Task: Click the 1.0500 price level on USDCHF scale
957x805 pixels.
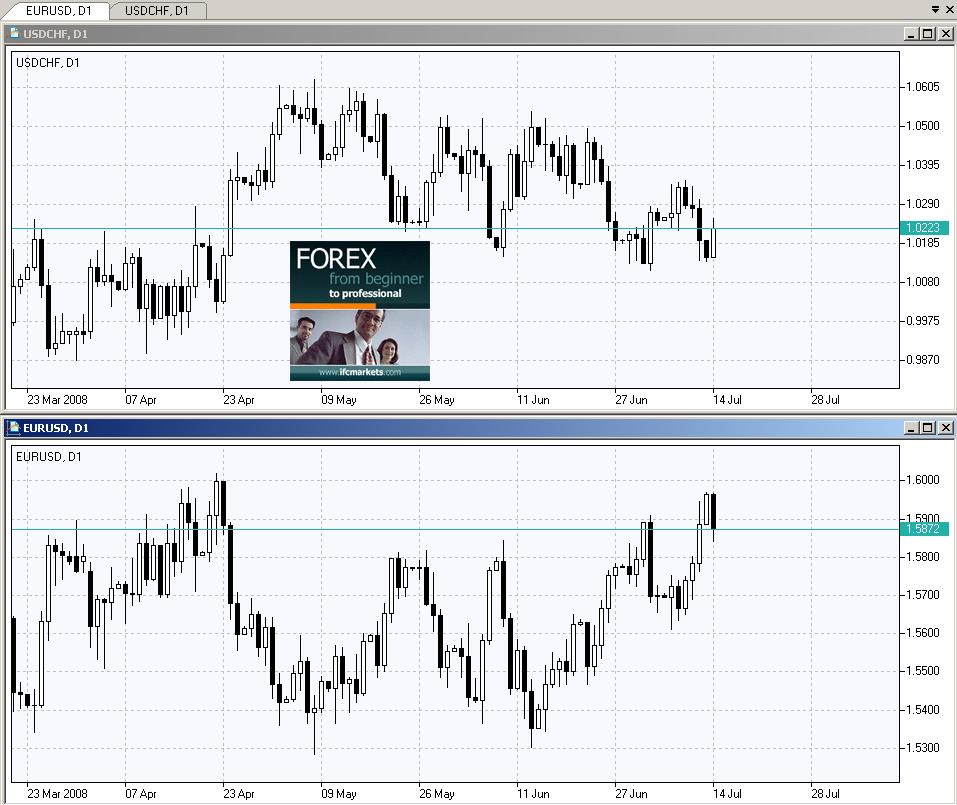Action: click(923, 126)
